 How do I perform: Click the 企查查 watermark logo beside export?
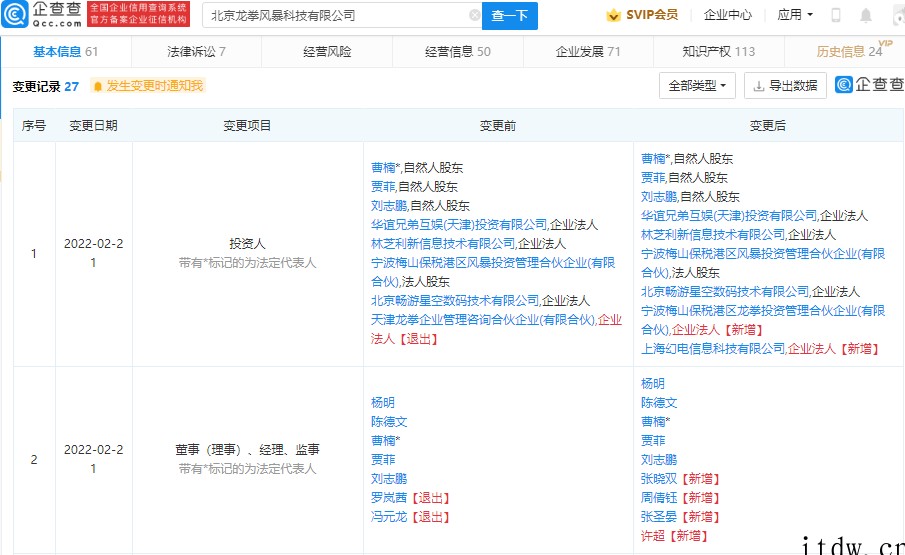pos(869,85)
